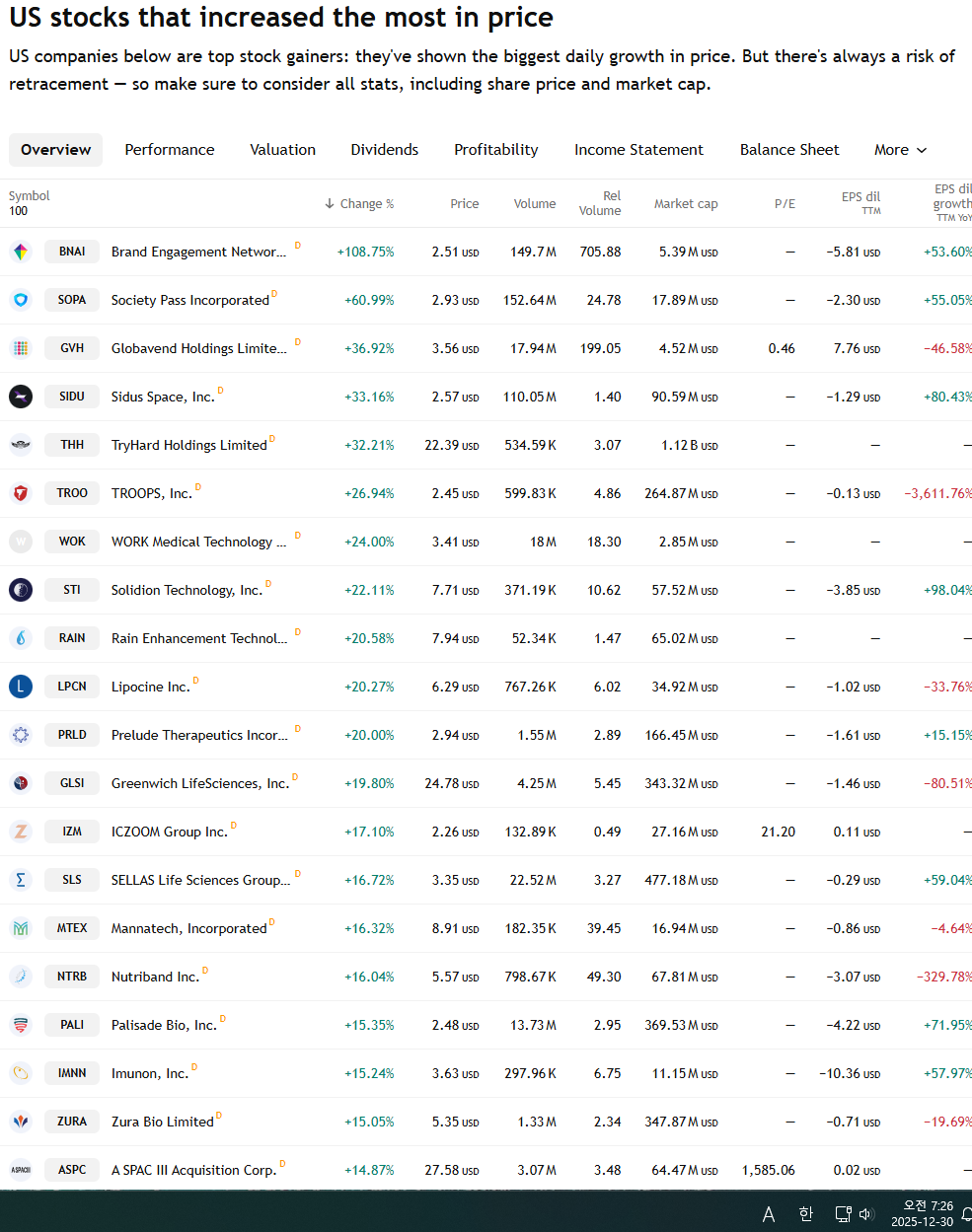The height and width of the screenshot is (1232, 972).
Task: Click the BNAI company logo icon
Action: tap(21, 252)
